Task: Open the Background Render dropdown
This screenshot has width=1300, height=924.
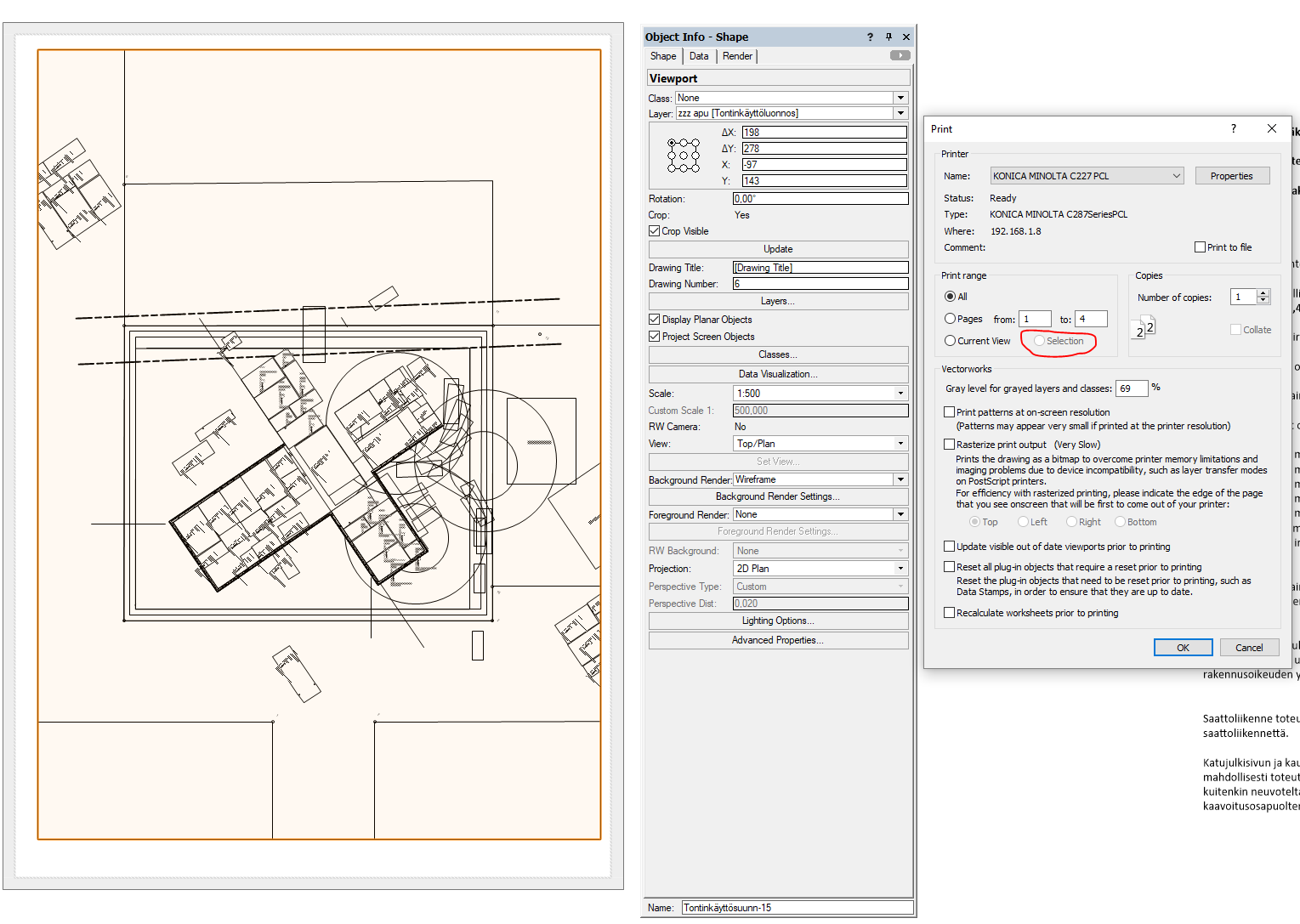Action: [x=900, y=480]
